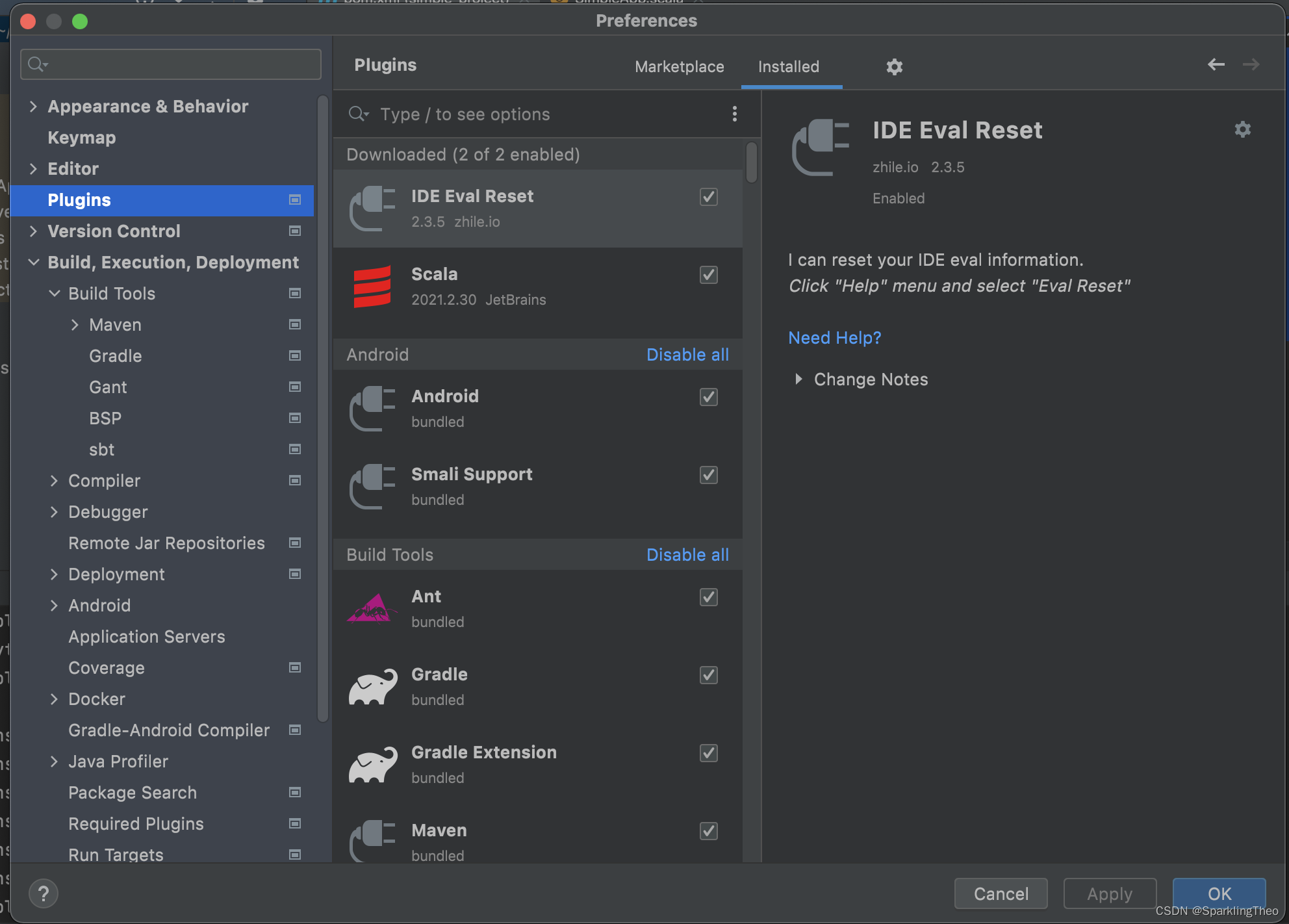The width and height of the screenshot is (1289, 924).
Task: Open the Keymap settings page
Action: [x=82, y=137]
